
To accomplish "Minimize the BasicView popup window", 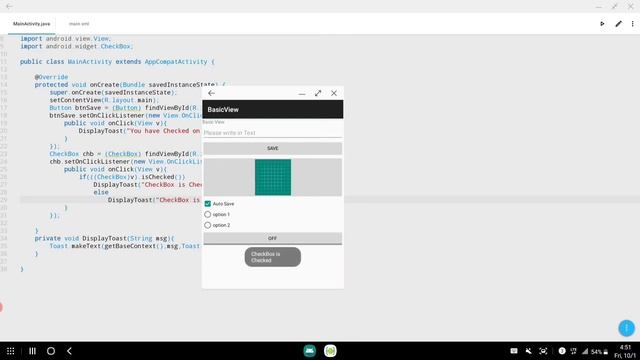I will (302, 93).
